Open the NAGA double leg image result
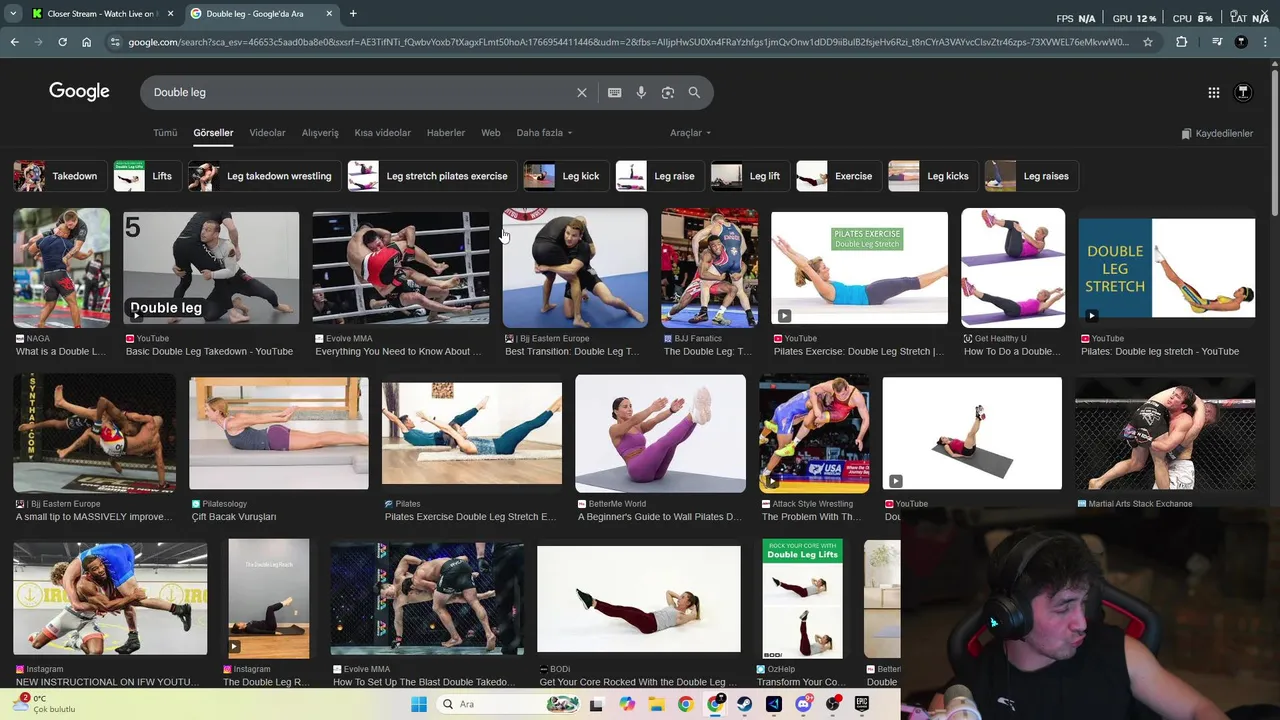 tap(62, 268)
